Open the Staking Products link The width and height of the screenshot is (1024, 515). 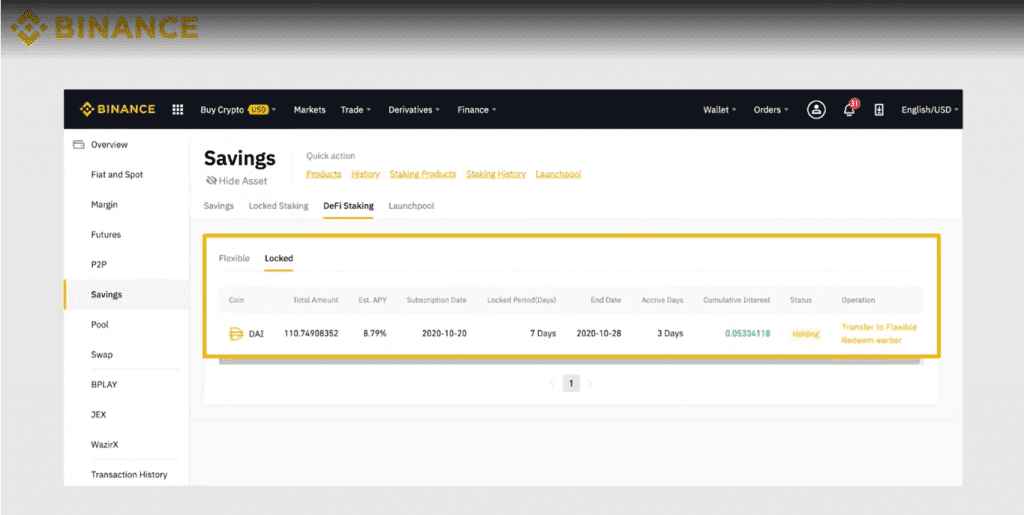[423, 174]
